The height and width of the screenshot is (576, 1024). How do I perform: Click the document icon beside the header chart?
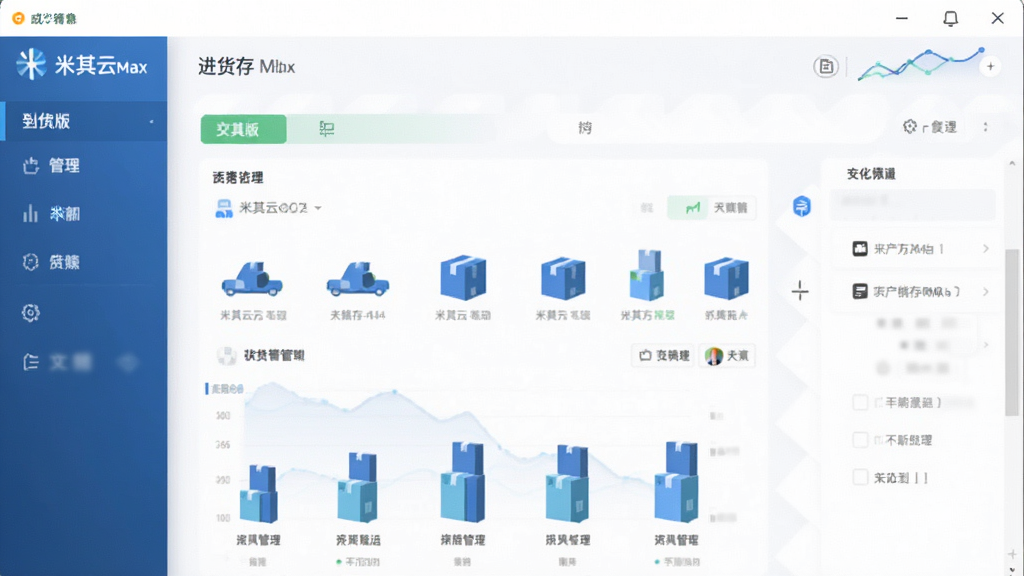coord(825,67)
